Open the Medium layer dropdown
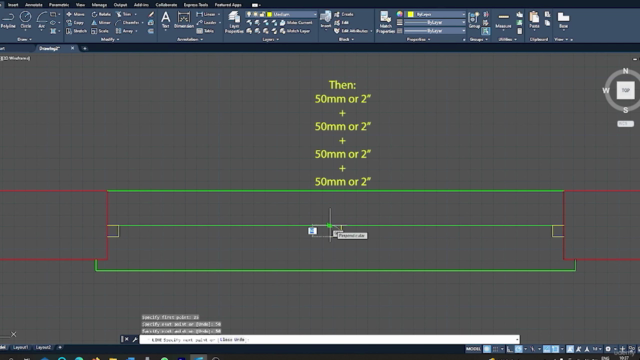This screenshot has height=360, width=640. click(x=281, y=14)
